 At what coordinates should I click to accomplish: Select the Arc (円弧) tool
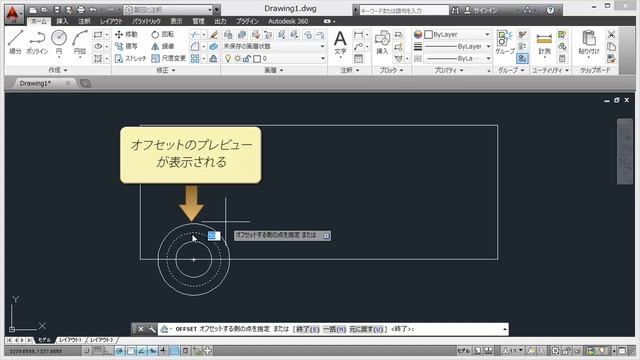pos(80,42)
